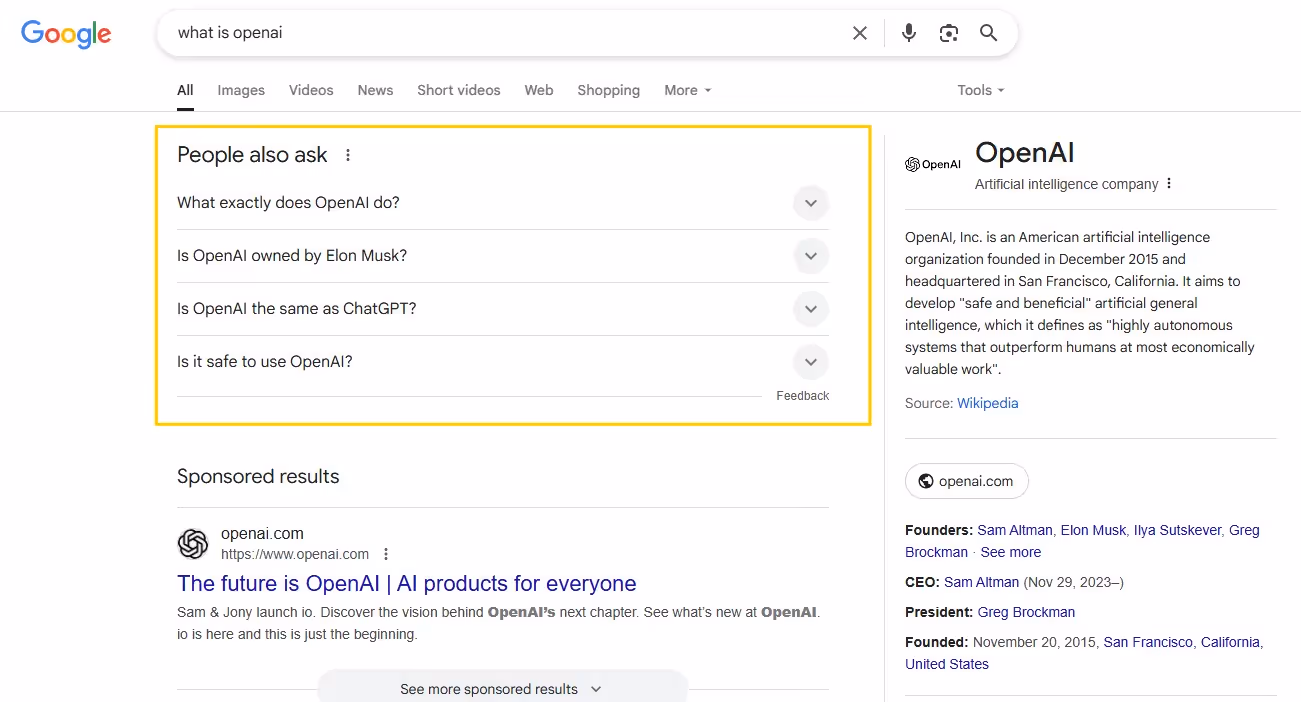Open Sam Altman founder link
Screen dimensions: 1301x702
point(1015,530)
